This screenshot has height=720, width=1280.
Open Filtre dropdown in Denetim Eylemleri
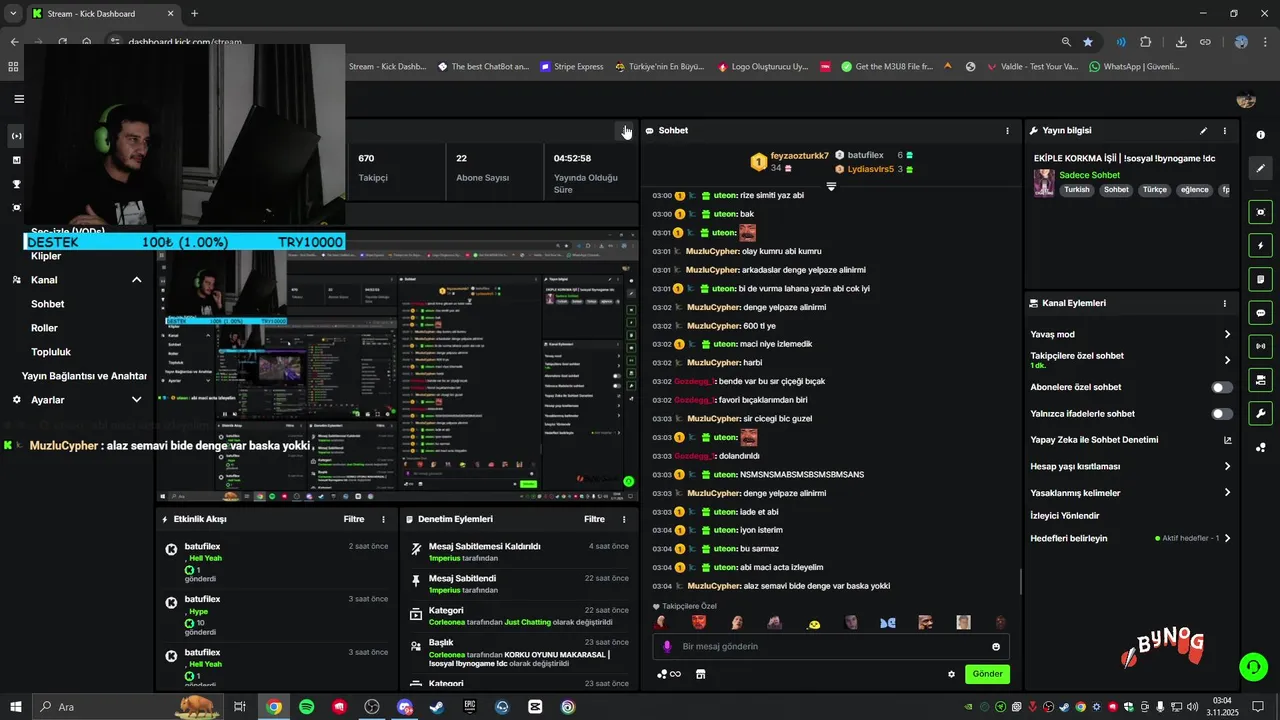click(x=594, y=520)
